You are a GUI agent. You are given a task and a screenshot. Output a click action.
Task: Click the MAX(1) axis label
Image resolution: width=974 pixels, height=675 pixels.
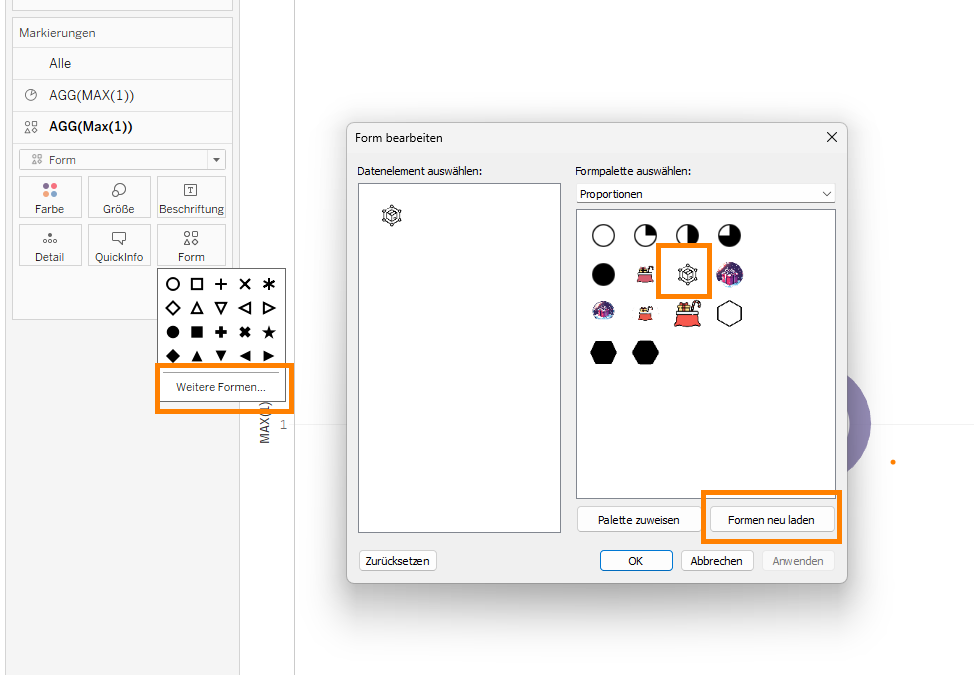click(x=265, y=422)
